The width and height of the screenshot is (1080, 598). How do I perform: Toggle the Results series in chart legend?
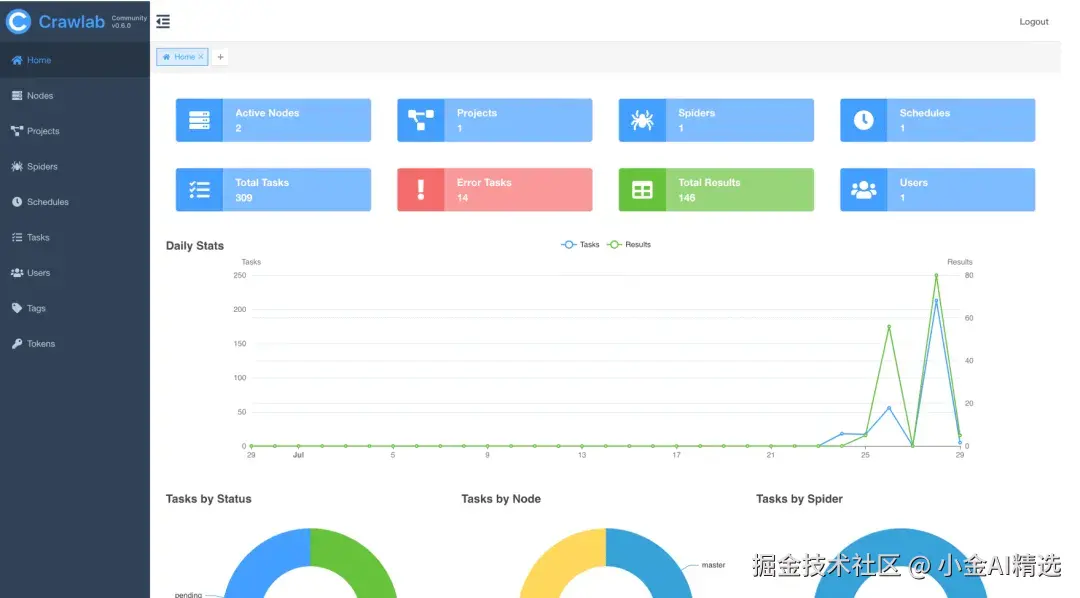[x=629, y=245]
